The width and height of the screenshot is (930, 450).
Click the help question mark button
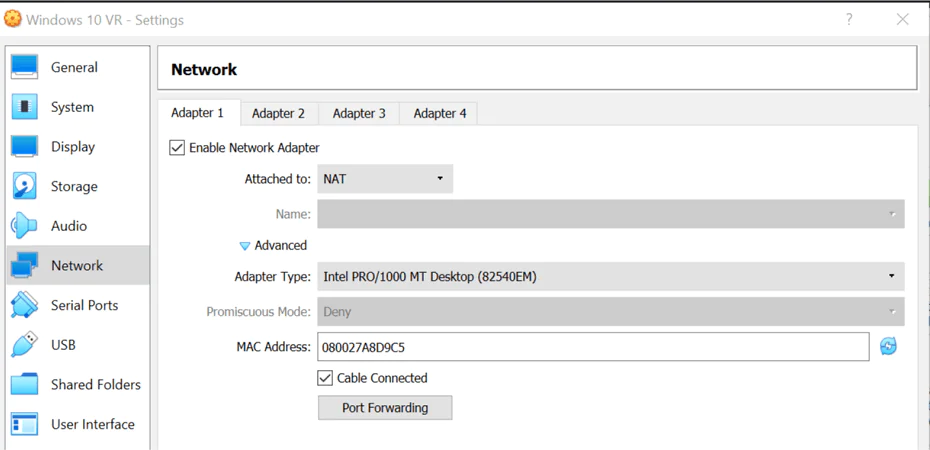tap(849, 19)
